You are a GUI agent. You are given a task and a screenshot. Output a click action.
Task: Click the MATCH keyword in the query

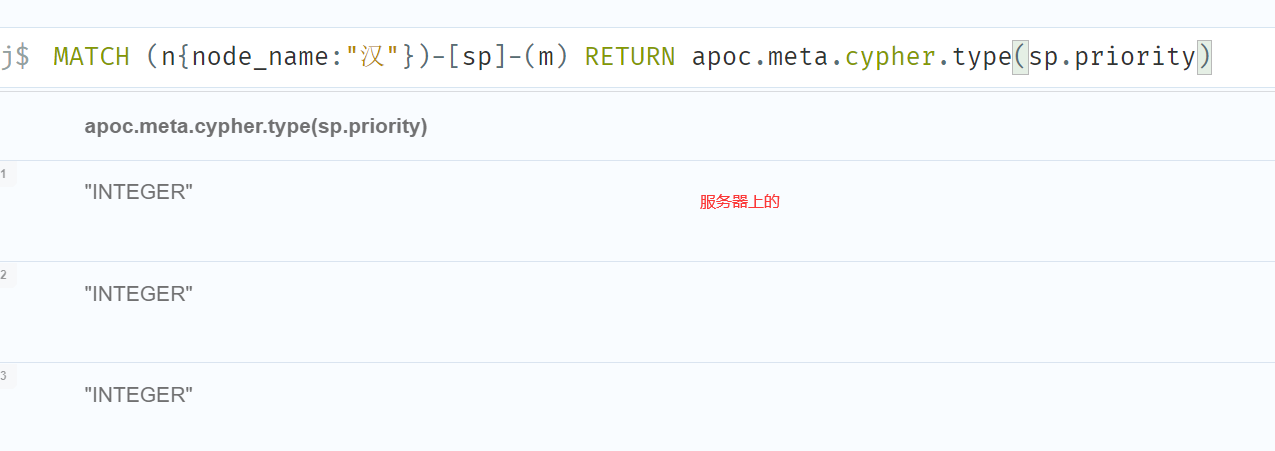tap(91, 57)
